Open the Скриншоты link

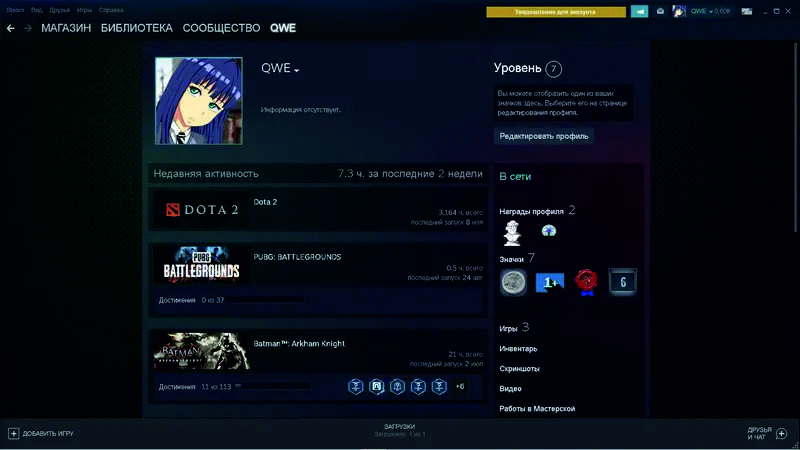coord(519,369)
